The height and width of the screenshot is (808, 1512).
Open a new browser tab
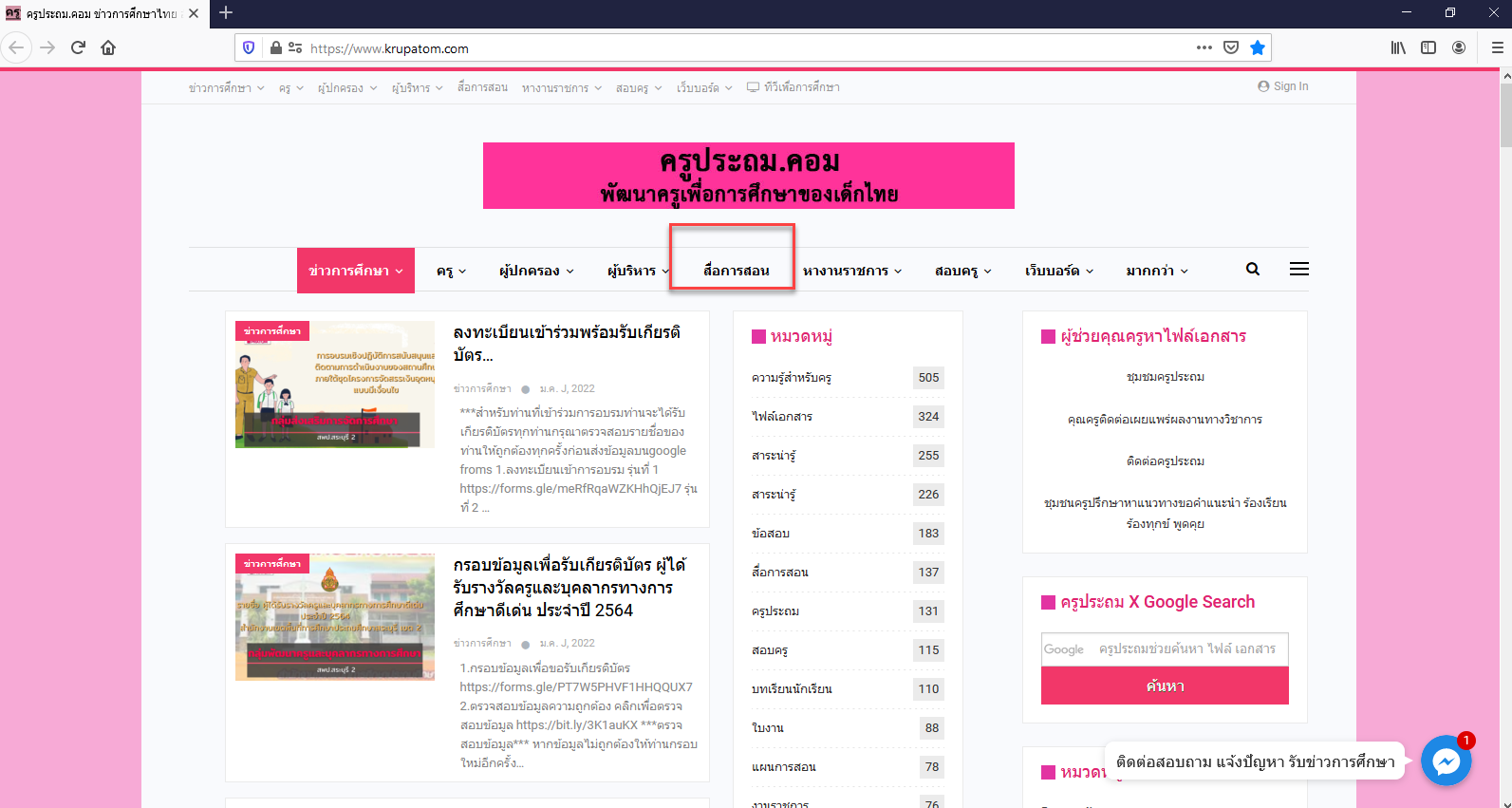tap(226, 13)
